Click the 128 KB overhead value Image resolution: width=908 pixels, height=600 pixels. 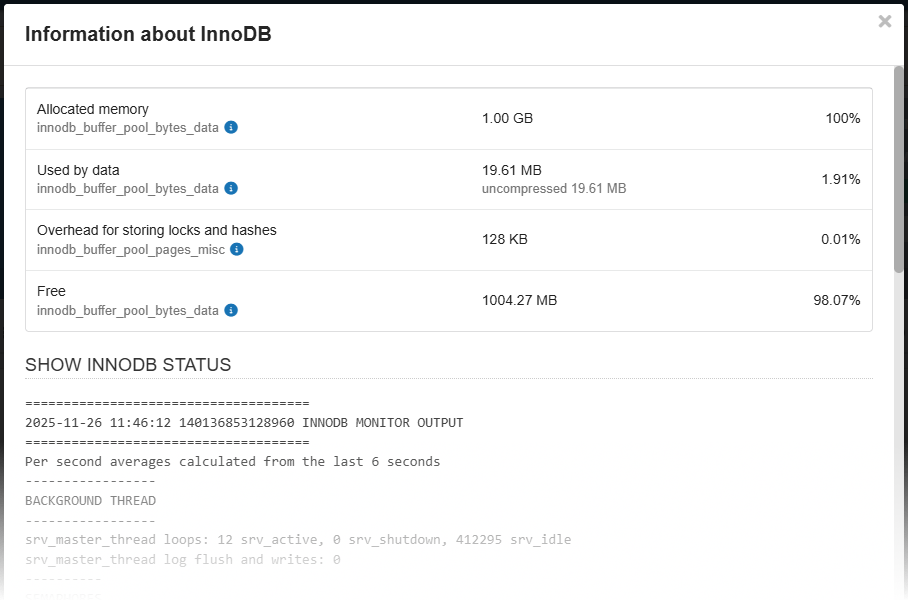[x=505, y=240]
